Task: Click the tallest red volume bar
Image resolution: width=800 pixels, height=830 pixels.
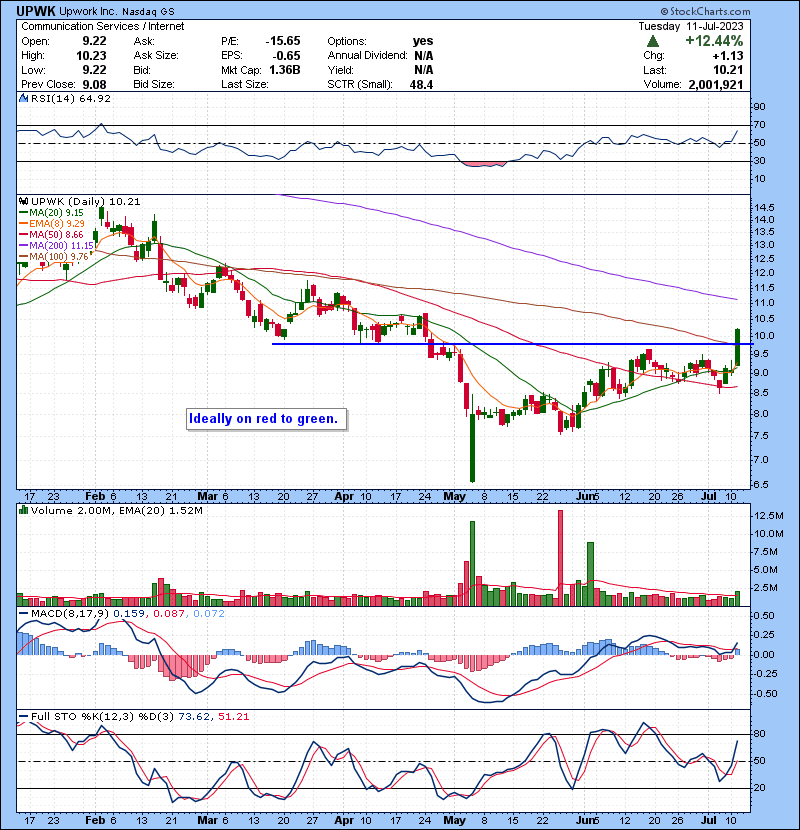Action: 560,558
